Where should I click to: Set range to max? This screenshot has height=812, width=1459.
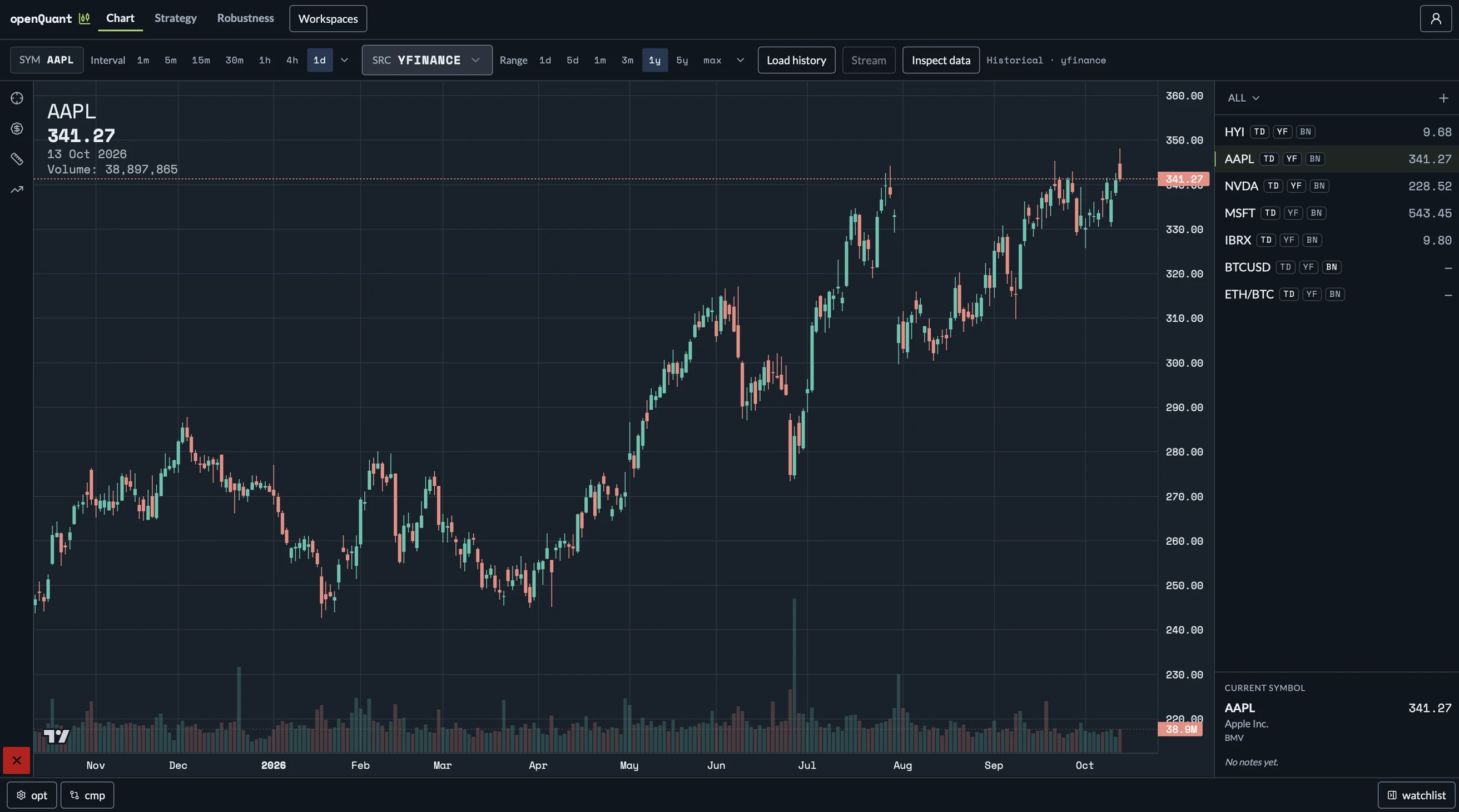pyautogui.click(x=712, y=60)
